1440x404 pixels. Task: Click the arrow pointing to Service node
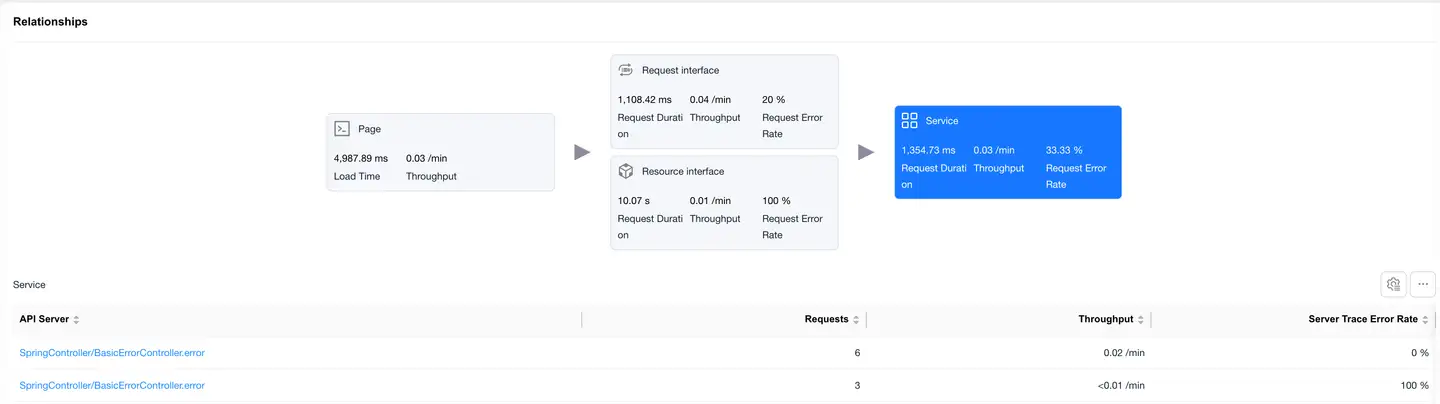tap(866, 152)
